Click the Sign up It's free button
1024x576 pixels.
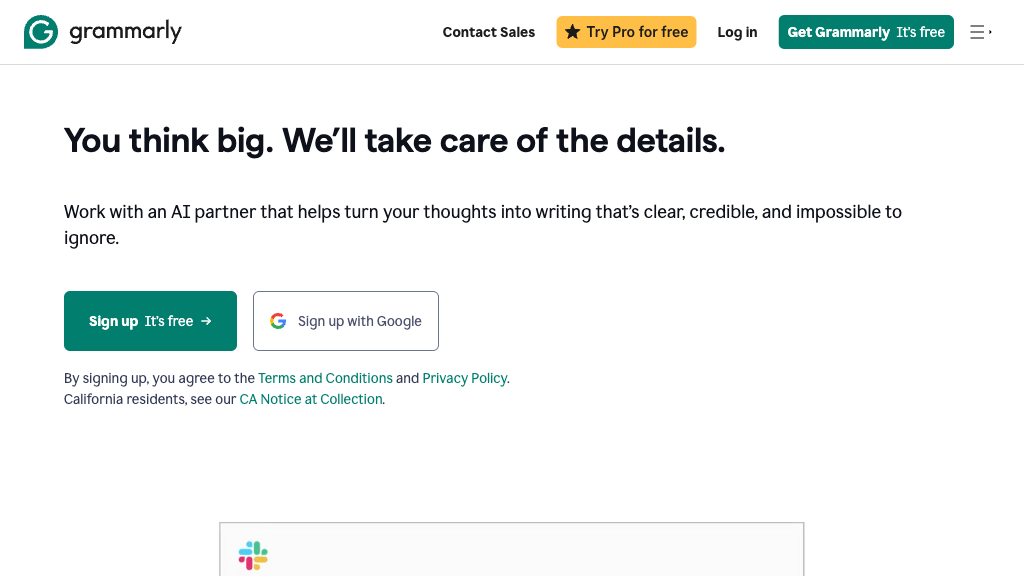150,321
